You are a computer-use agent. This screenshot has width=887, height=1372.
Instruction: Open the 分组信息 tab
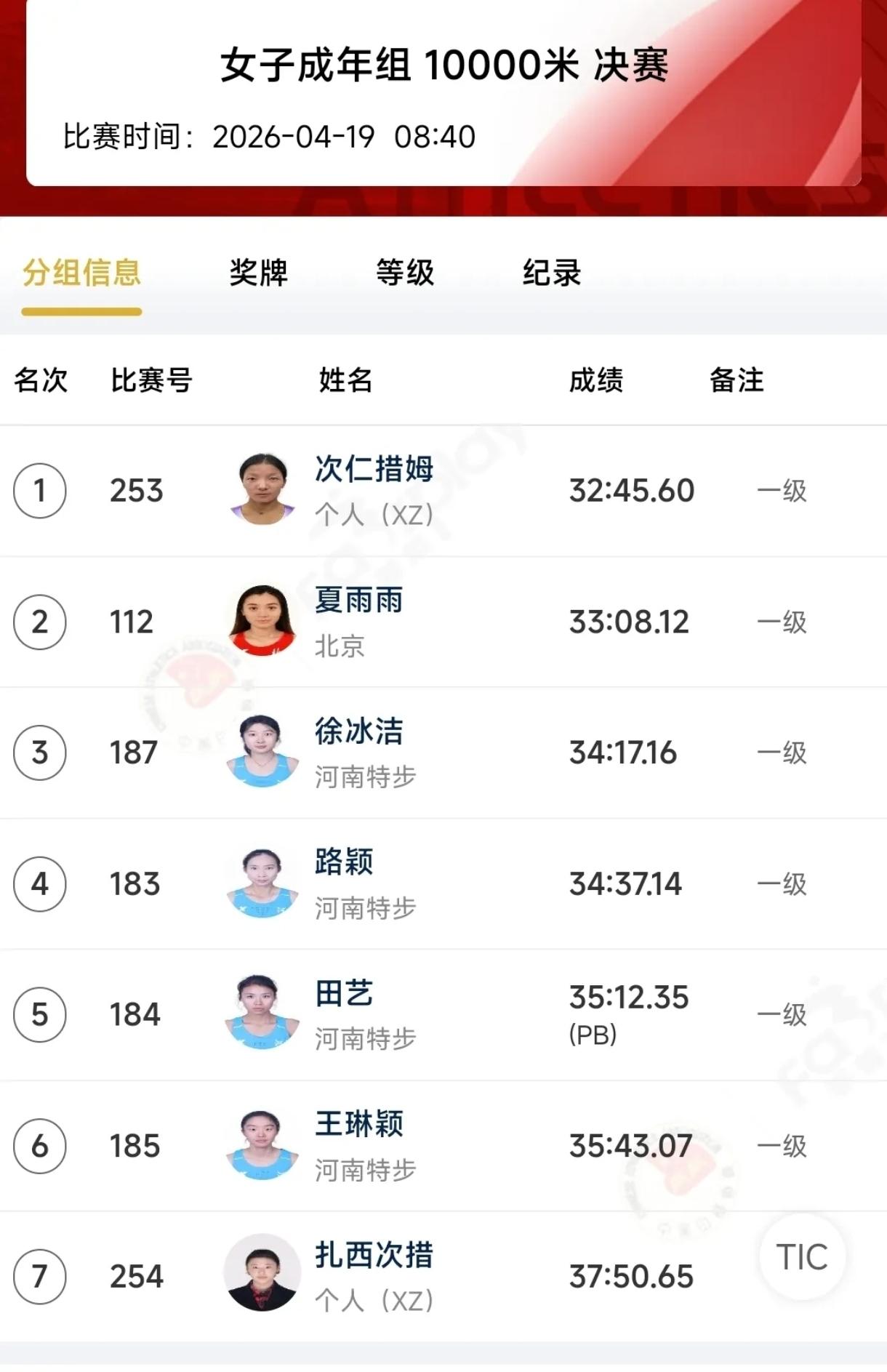tap(81, 273)
